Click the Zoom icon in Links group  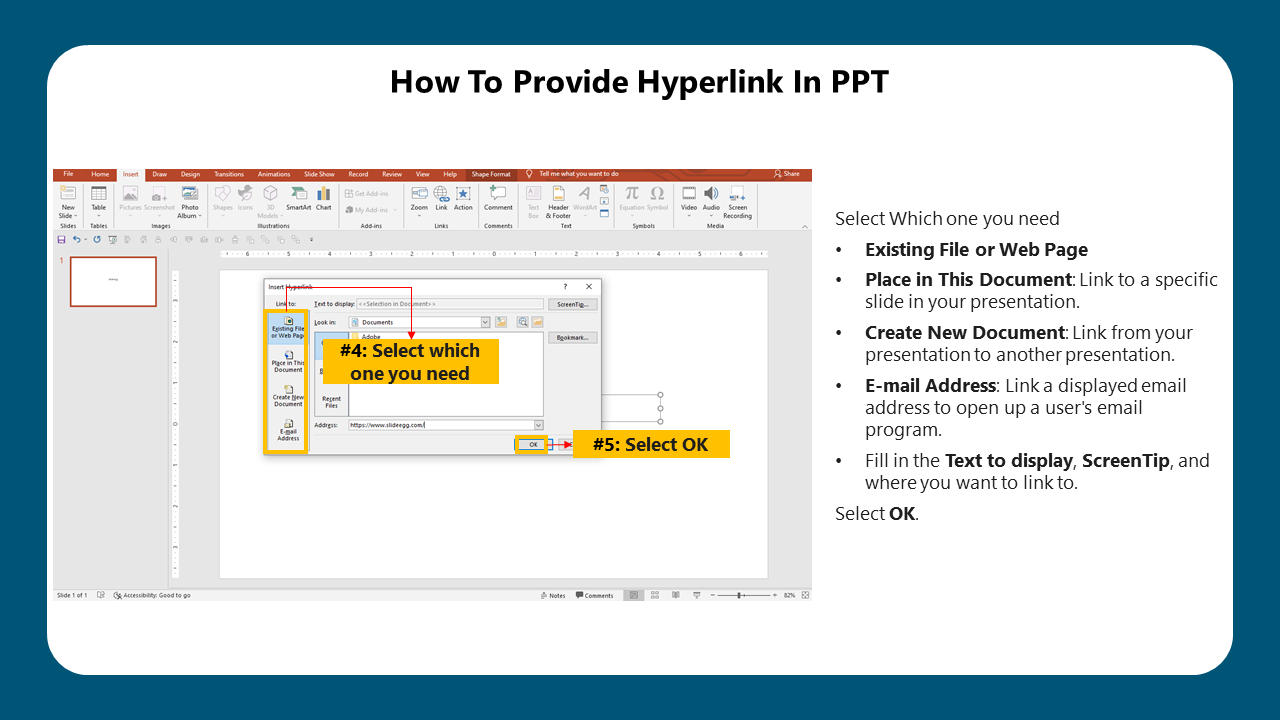coord(419,193)
